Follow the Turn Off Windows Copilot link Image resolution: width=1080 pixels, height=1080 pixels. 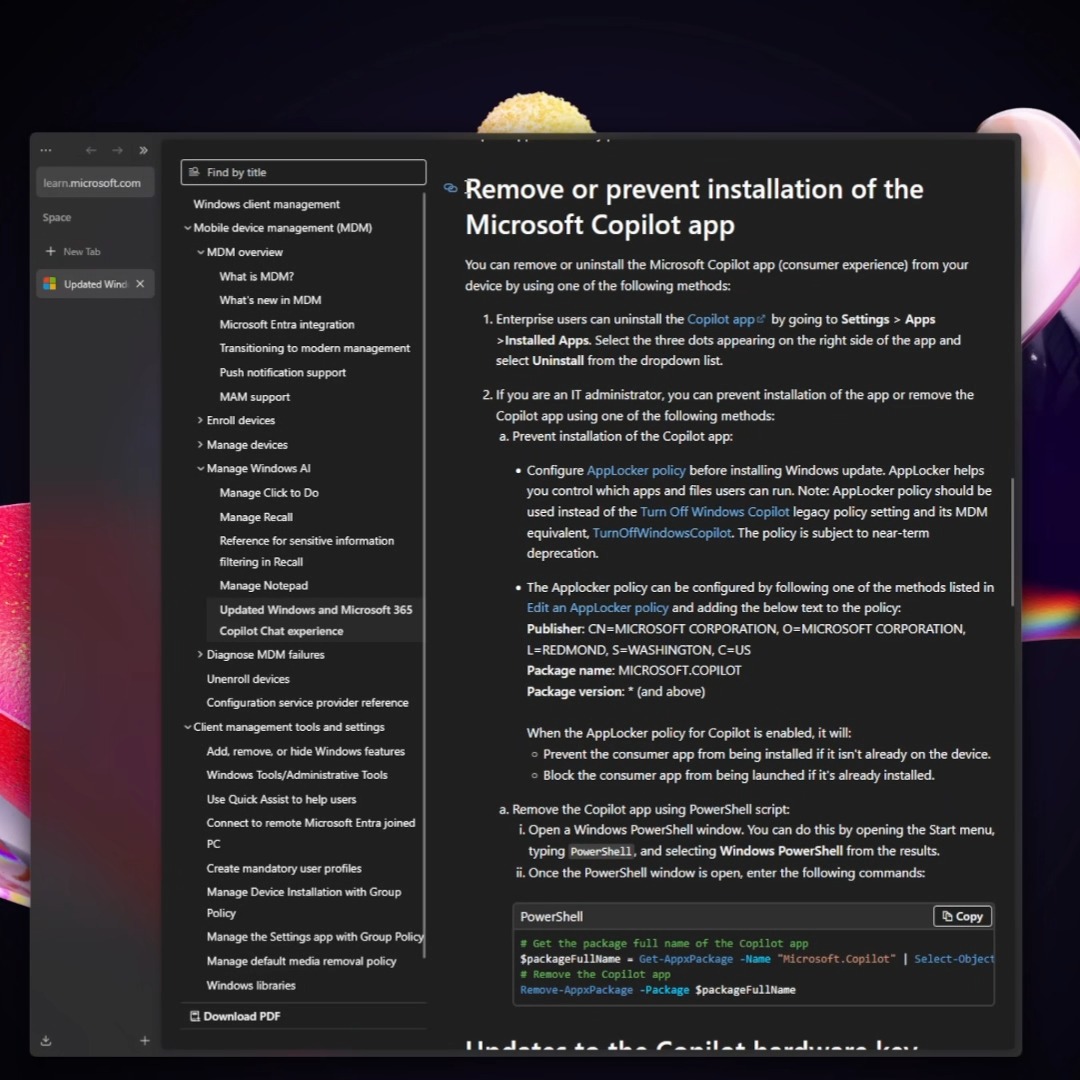(x=714, y=512)
